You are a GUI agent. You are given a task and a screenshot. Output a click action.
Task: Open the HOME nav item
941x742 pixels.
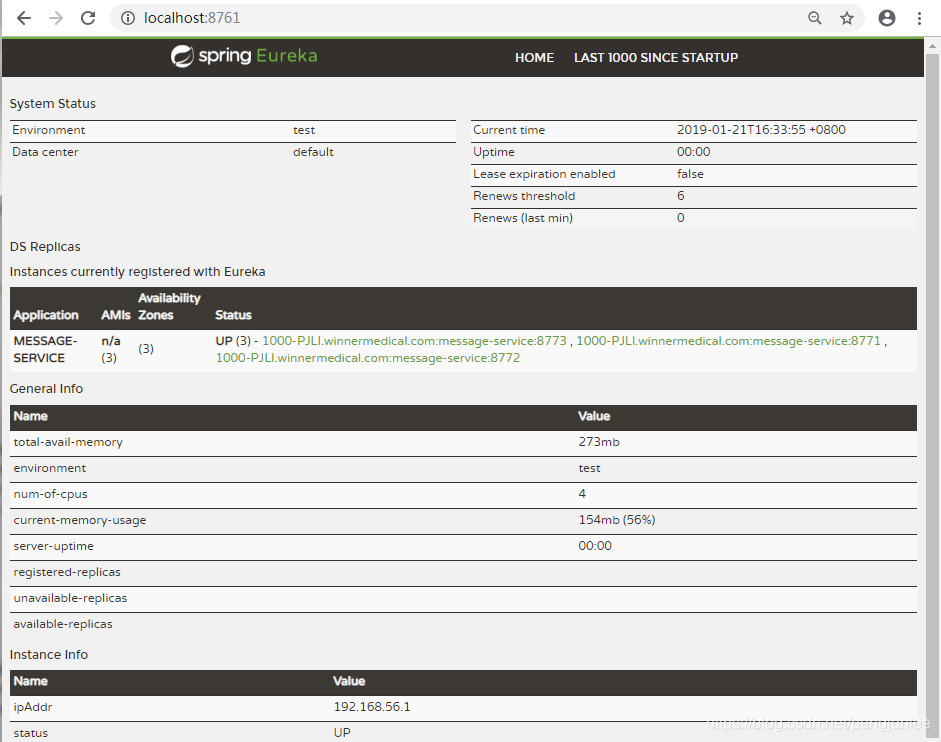(534, 58)
